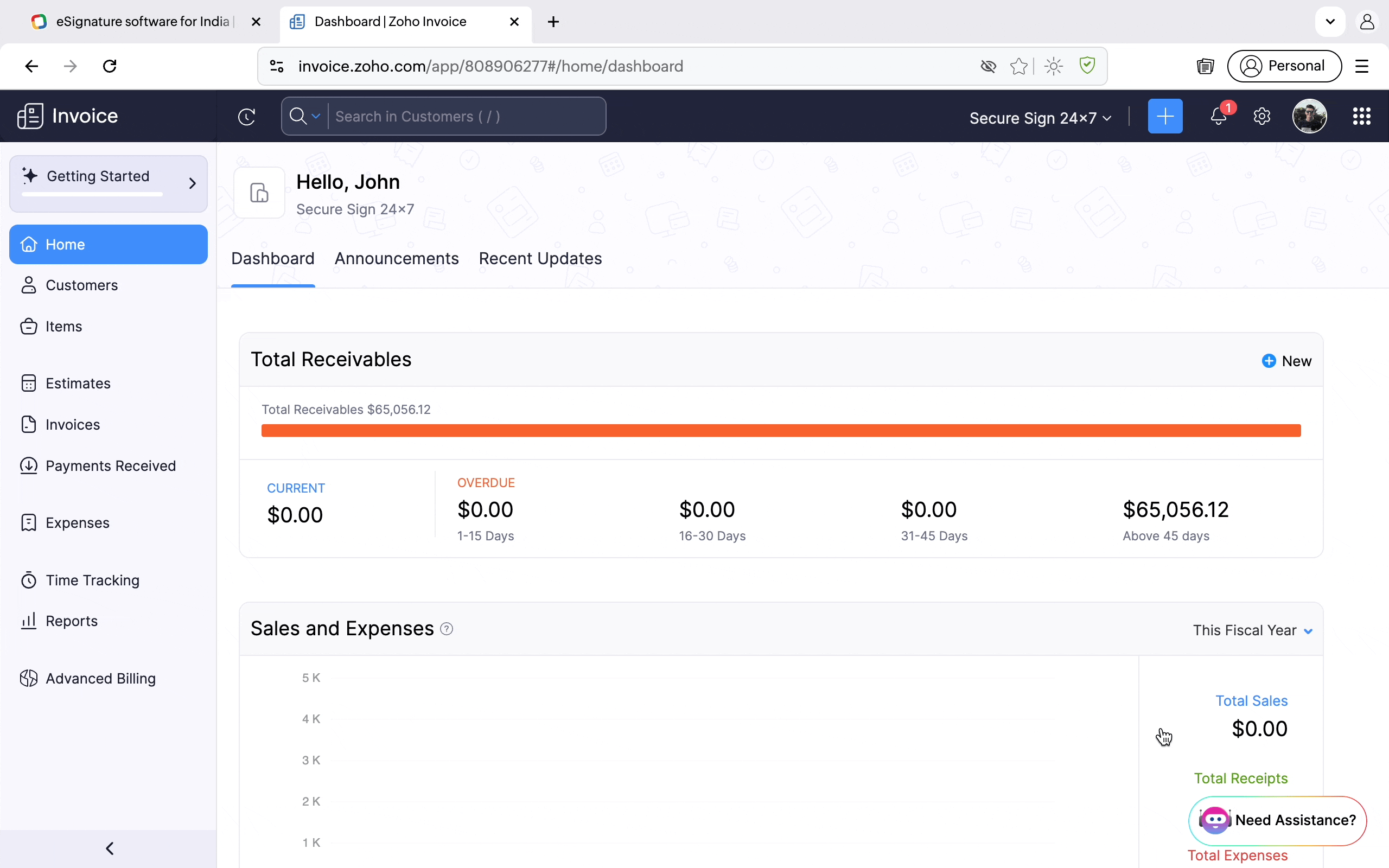Open the Zoho apps grid launcher
Image resolution: width=1389 pixels, height=868 pixels.
(x=1361, y=117)
